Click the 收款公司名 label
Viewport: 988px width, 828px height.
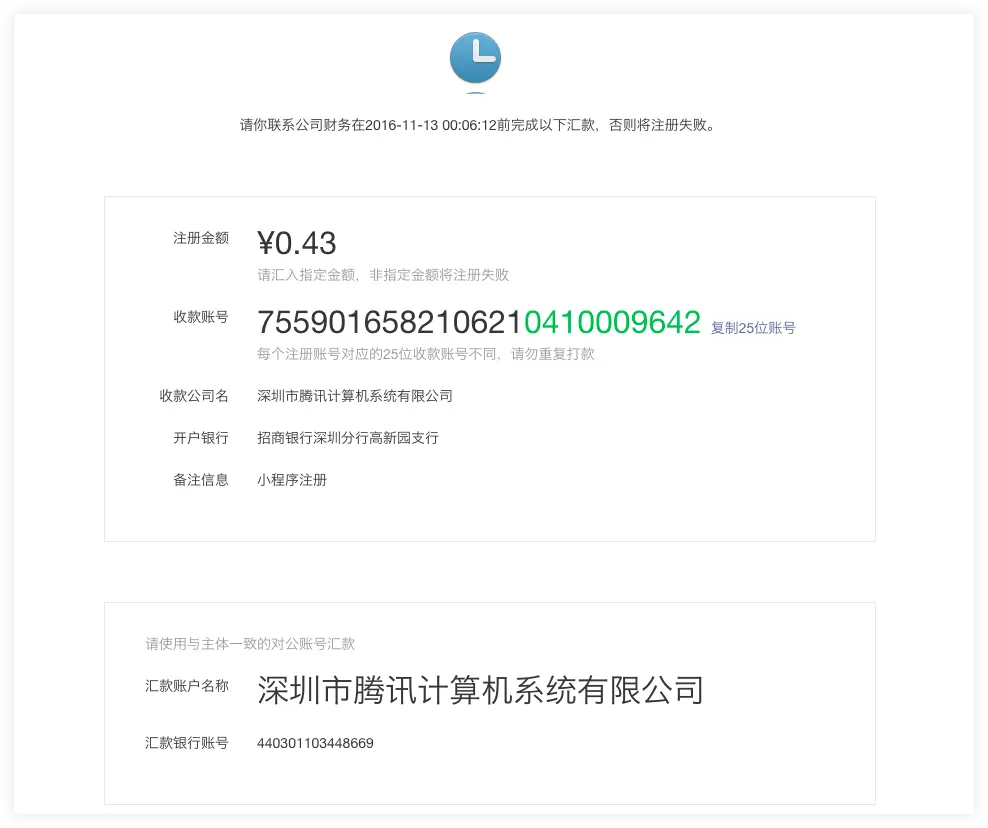[194, 396]
